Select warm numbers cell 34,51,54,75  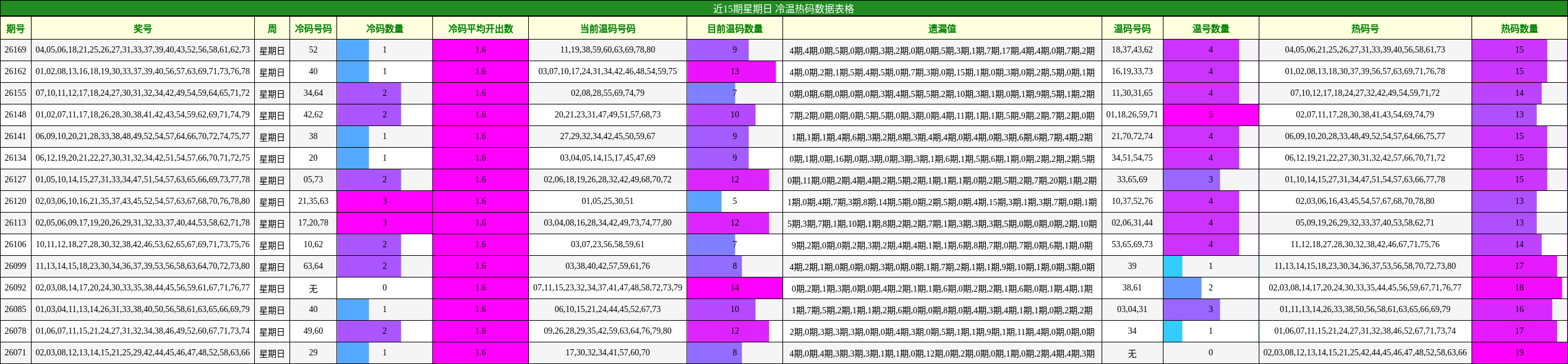[1132, 158]
